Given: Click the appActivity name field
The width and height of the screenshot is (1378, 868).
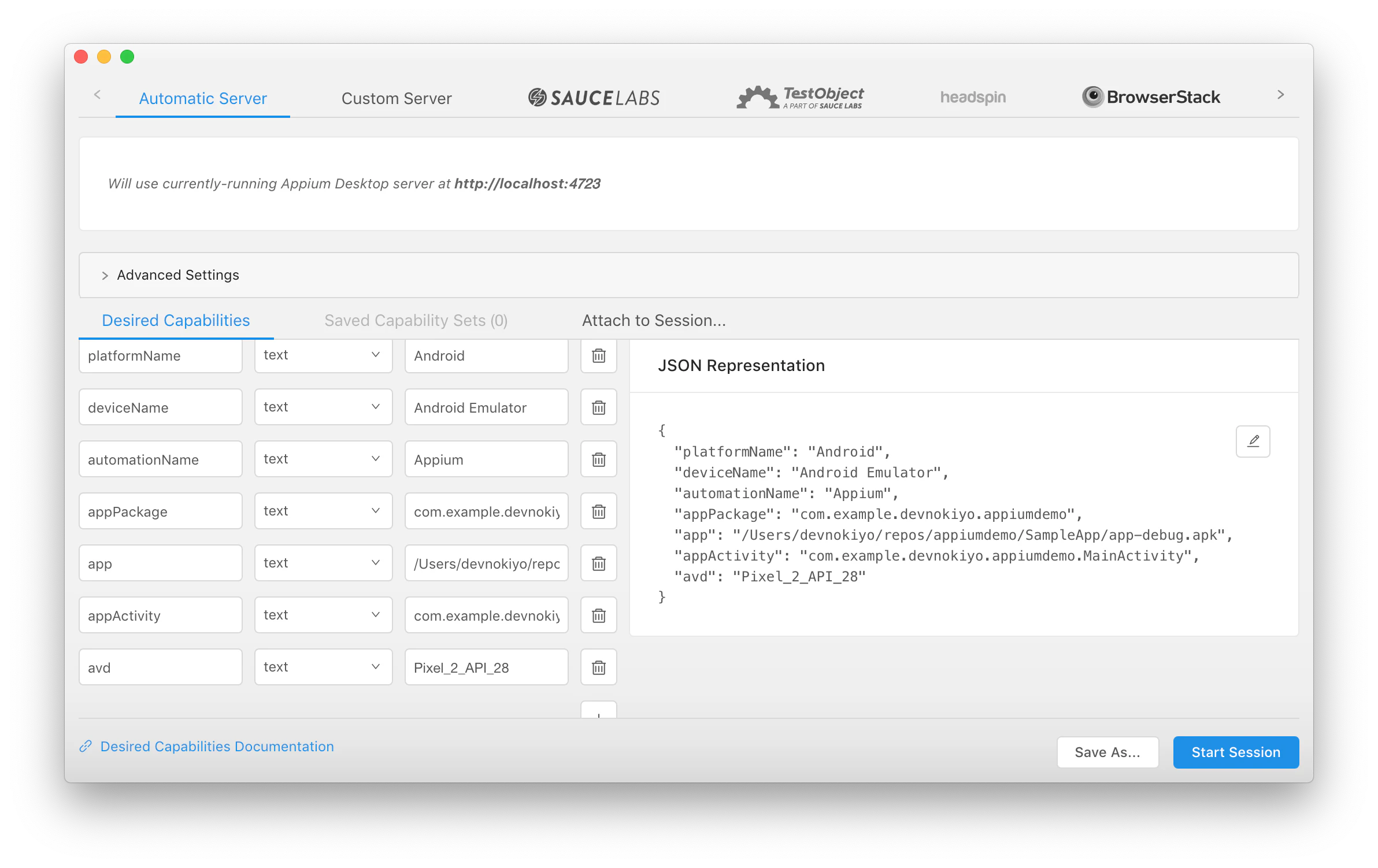Looking at the screenshot, I should click(161, 615).
